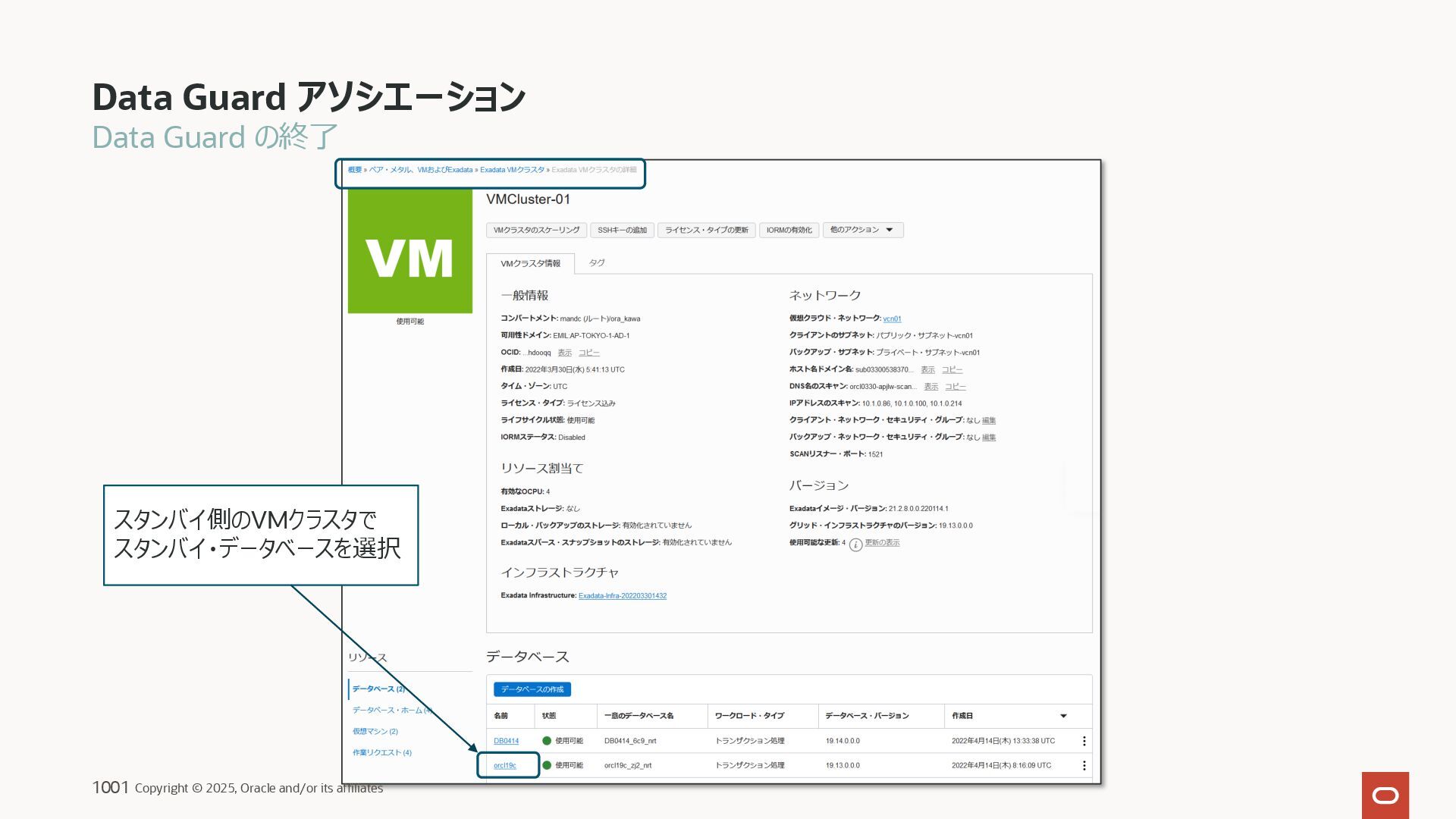Click the green VM cluster icon

[x=409, y=251]
